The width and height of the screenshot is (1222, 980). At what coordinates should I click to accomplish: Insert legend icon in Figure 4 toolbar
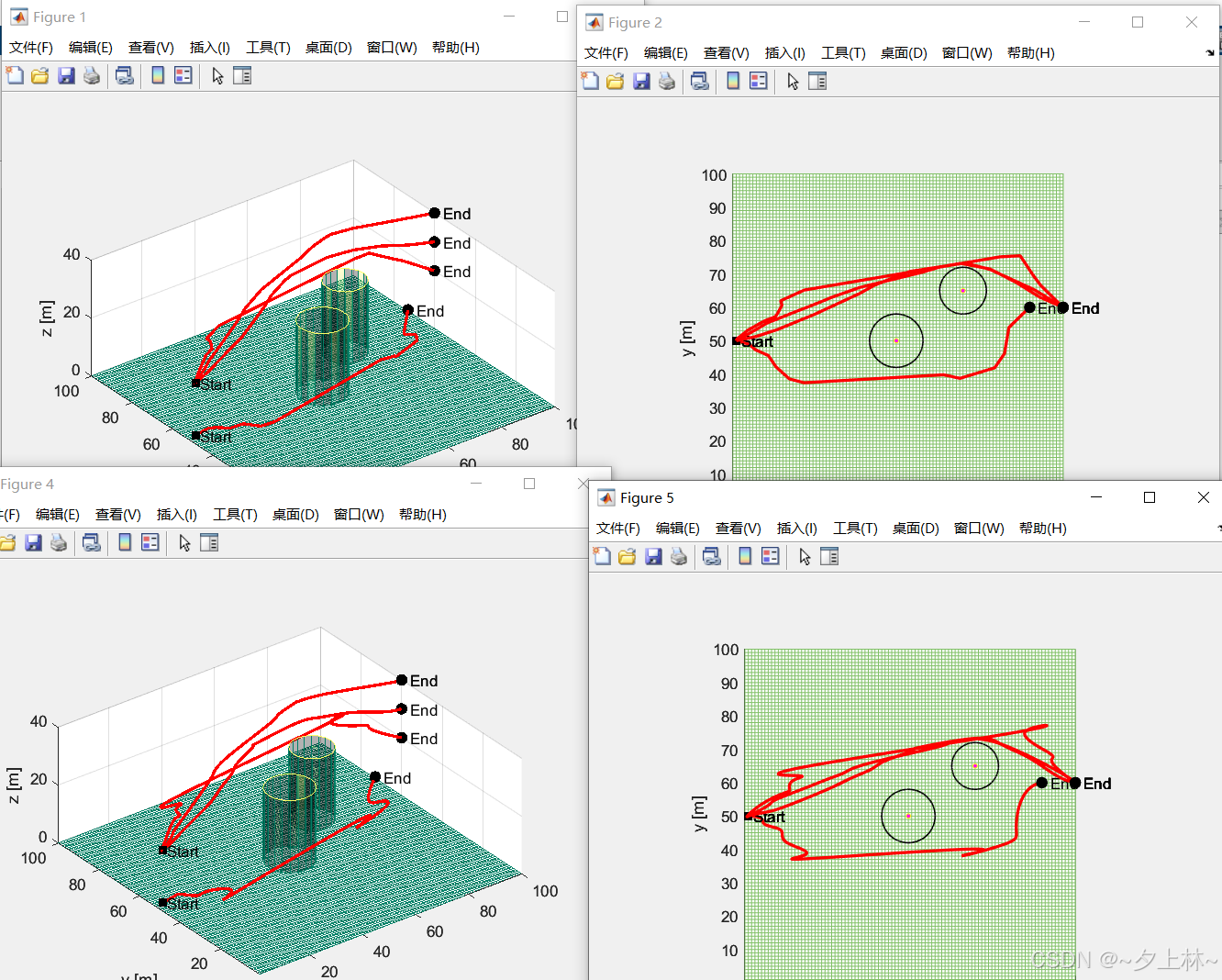click(150, 542)
